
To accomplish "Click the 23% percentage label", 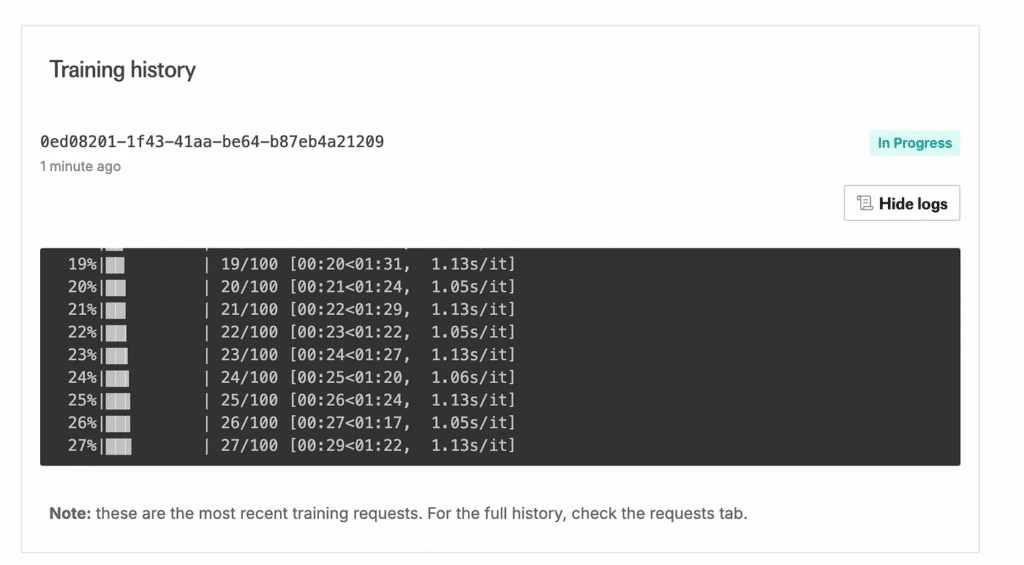I will point(82,355).
